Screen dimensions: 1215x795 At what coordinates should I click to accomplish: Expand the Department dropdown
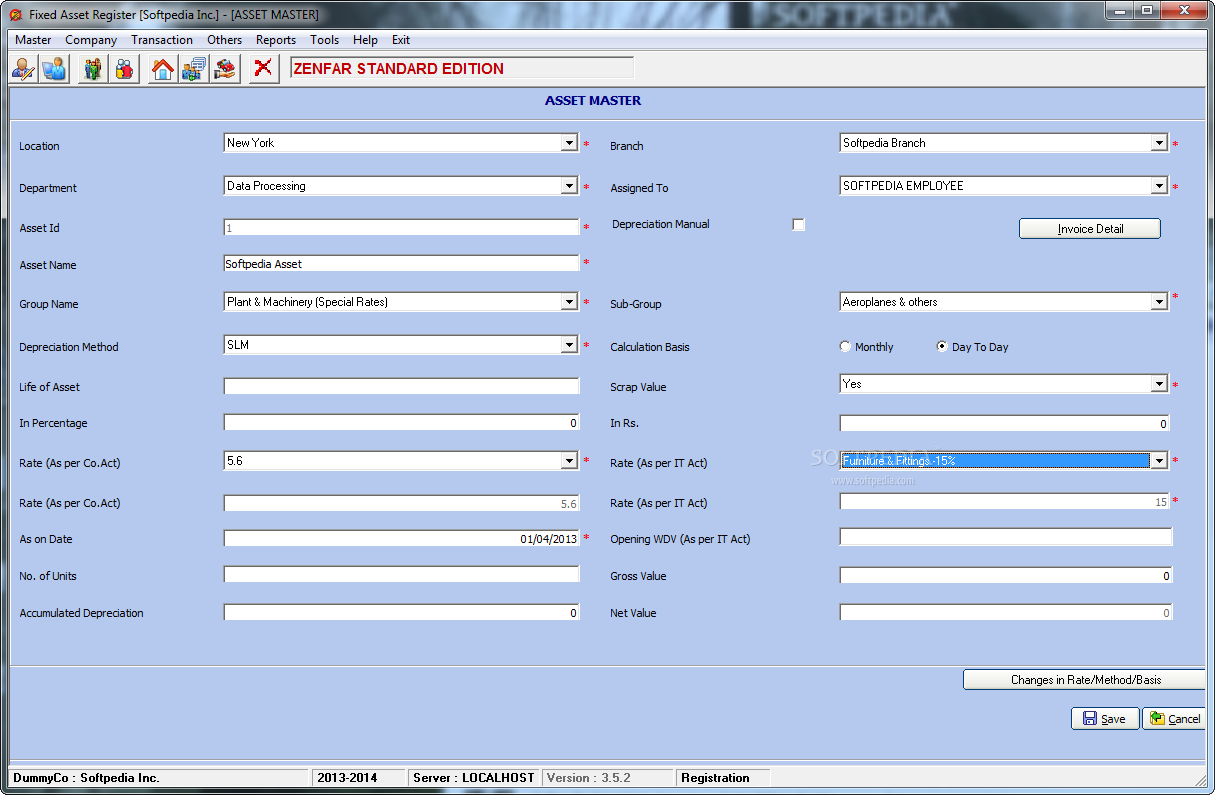click(x=569, y=186)
